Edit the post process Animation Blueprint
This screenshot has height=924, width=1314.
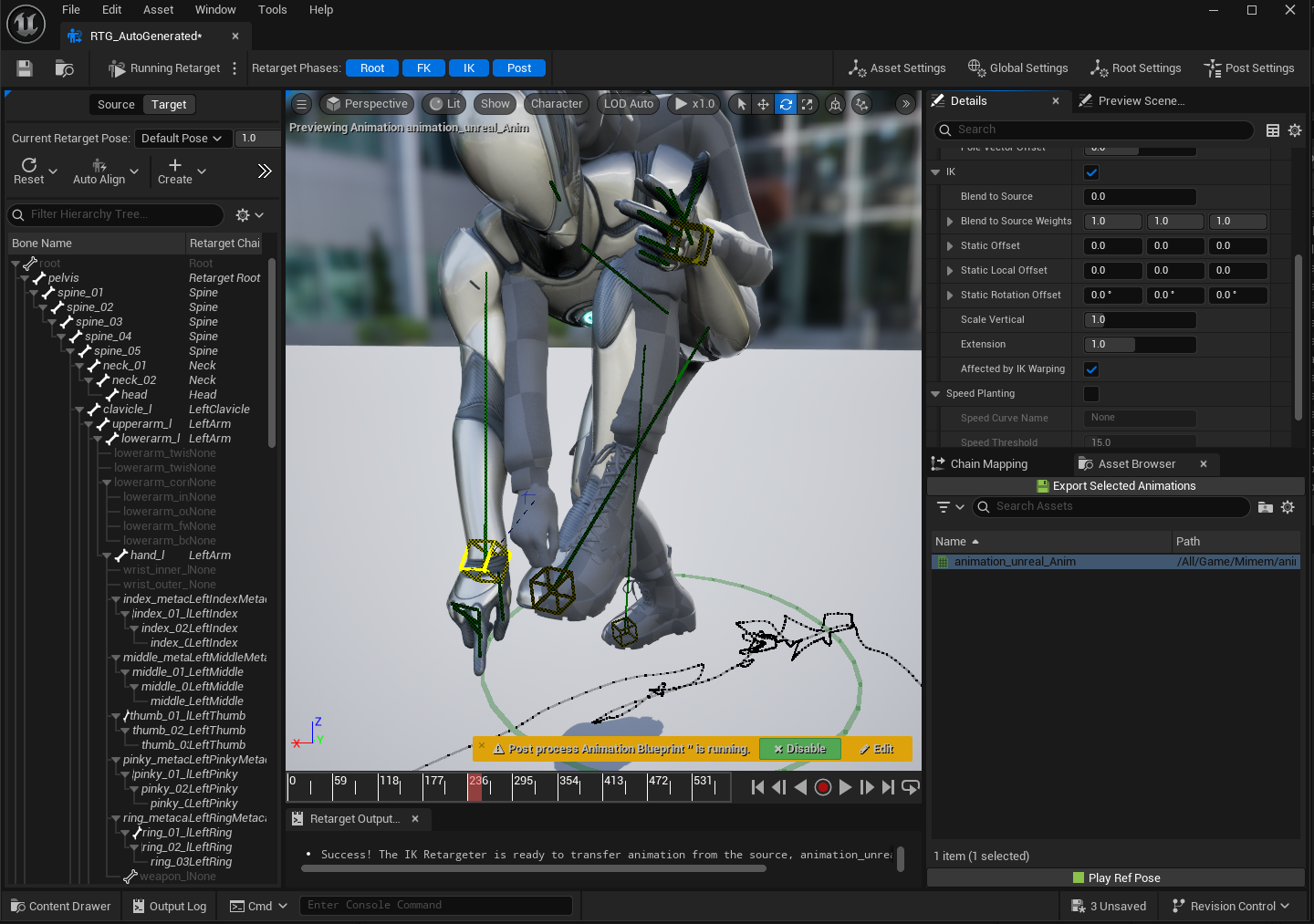coord(876,749)
